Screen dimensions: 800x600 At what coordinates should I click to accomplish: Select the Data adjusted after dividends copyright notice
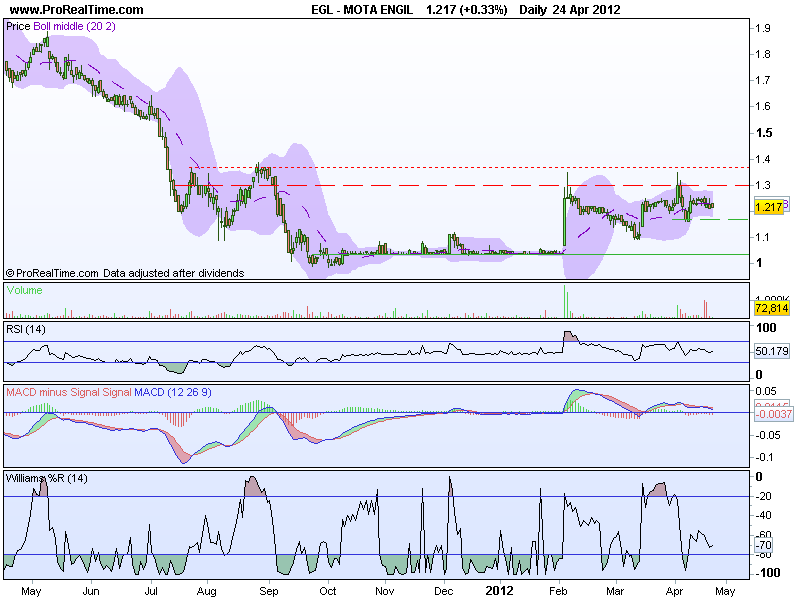pos(173,273)
